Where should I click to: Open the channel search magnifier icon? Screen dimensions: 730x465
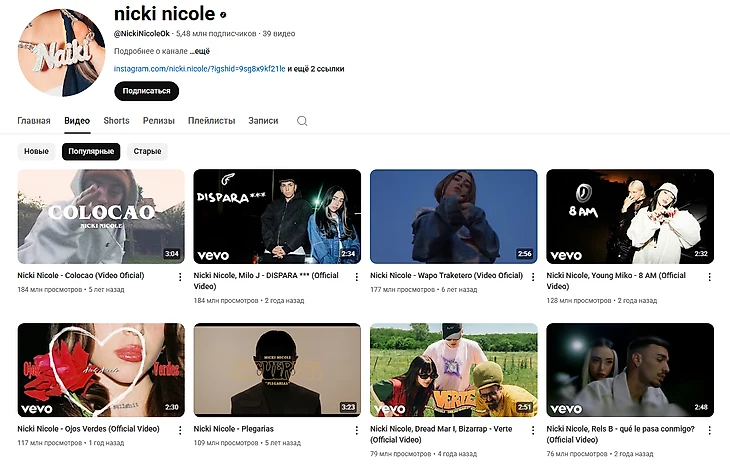point(302,121)
